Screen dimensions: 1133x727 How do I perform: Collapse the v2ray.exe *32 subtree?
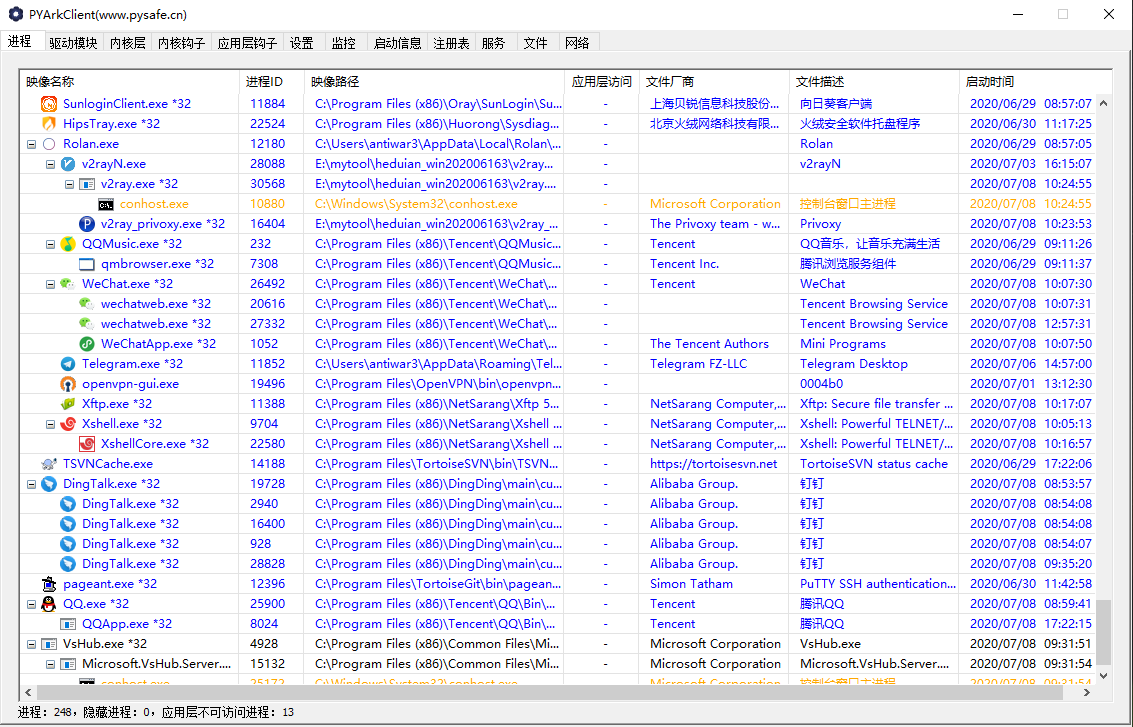(69, 184)
